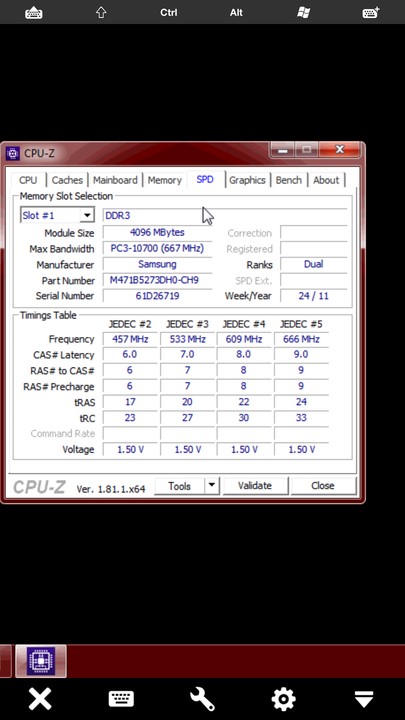Show on-screen keyboard from bottom bar
This screenshot has width=405, height=720.
pyautogui.click(x=121, y=699)
